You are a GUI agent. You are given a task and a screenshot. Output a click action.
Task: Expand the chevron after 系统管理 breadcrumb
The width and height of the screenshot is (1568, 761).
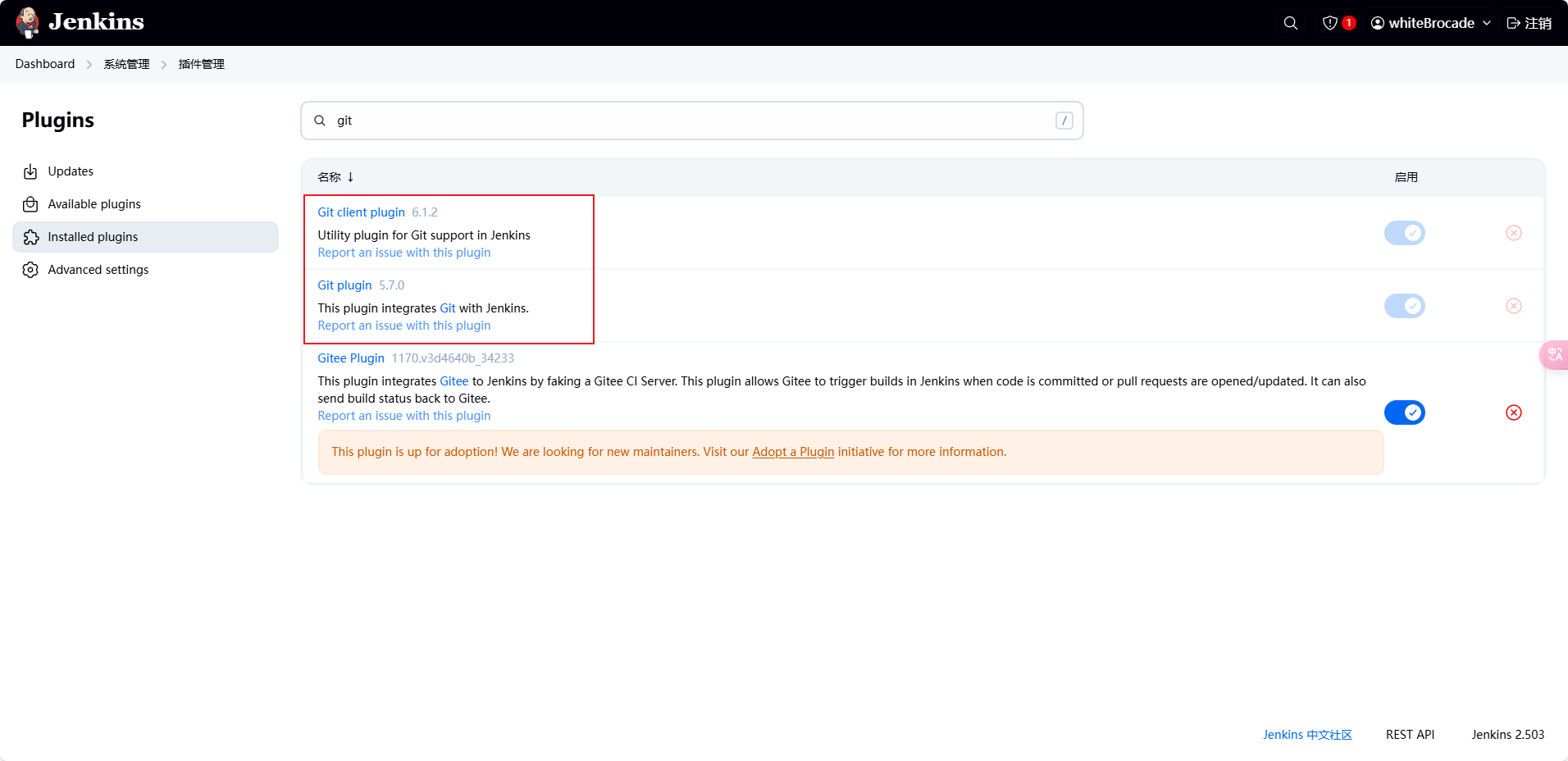[164, 65]
